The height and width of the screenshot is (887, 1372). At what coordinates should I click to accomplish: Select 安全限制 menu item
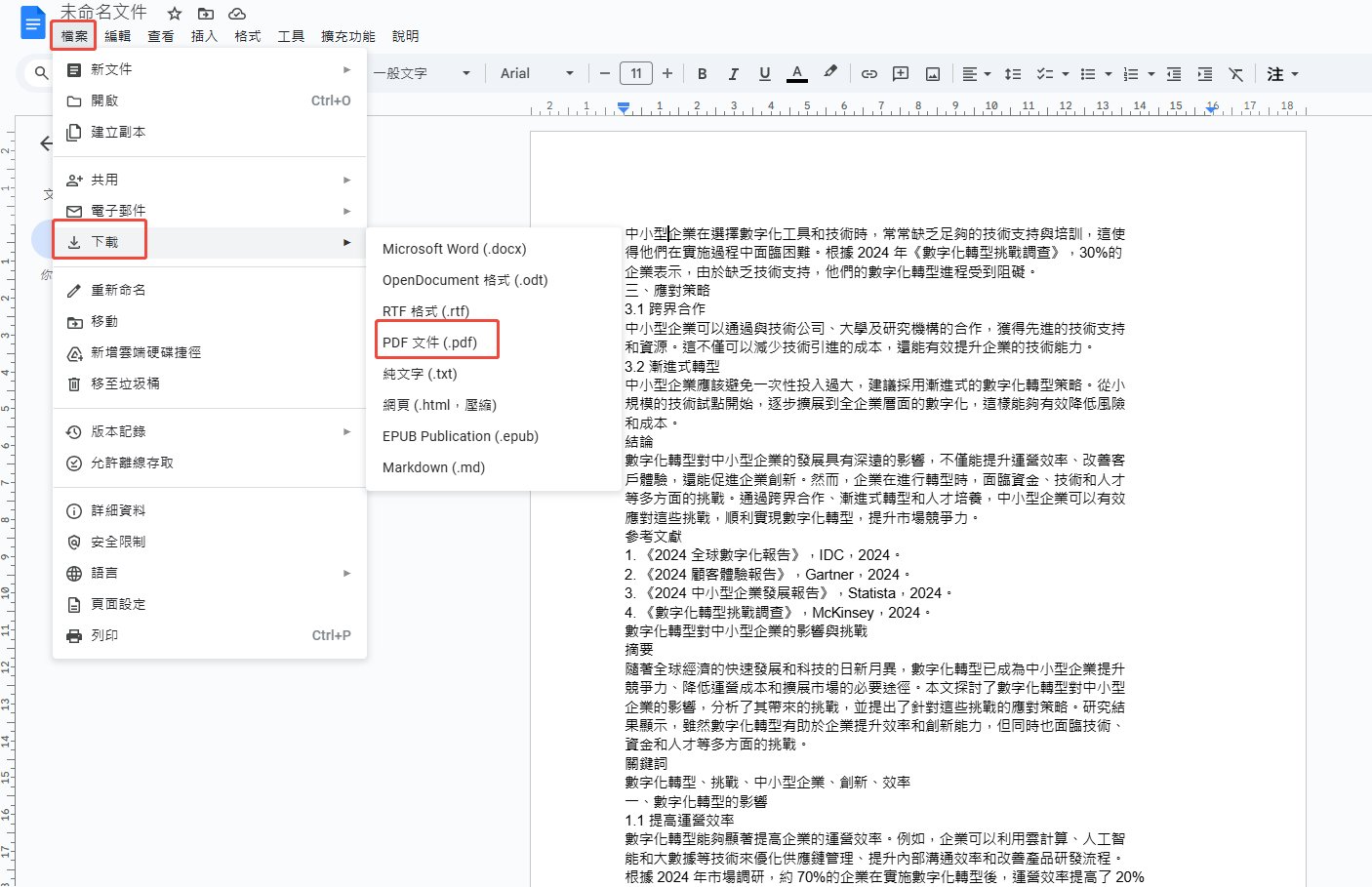tap(210, 542)
